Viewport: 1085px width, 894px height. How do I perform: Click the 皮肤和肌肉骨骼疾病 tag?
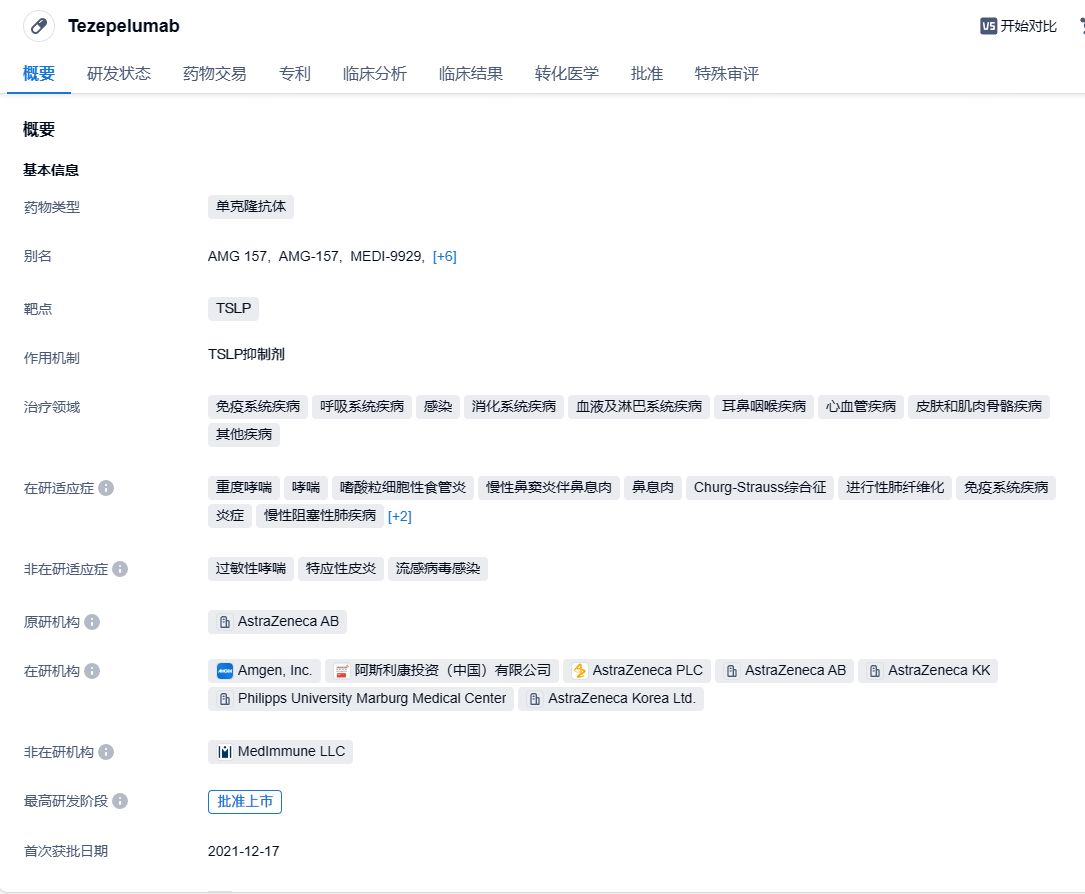tap(978, 407)
